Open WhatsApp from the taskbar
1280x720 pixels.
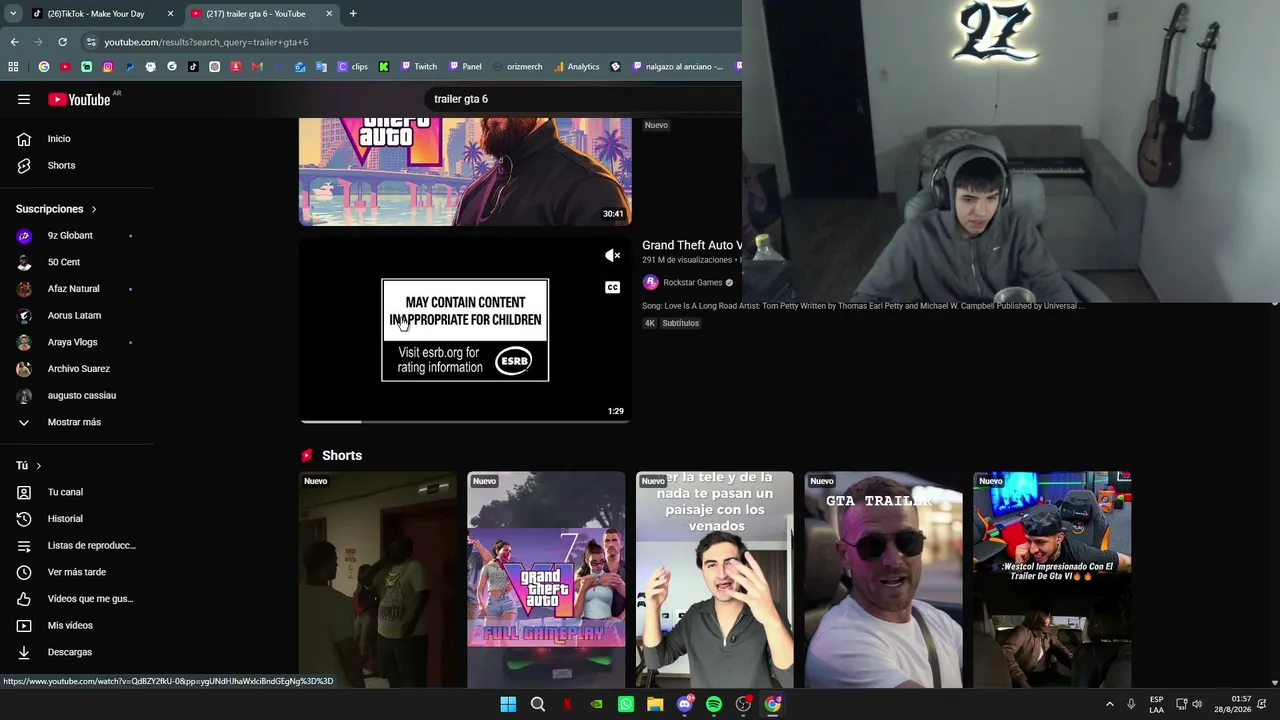point(626,704)
